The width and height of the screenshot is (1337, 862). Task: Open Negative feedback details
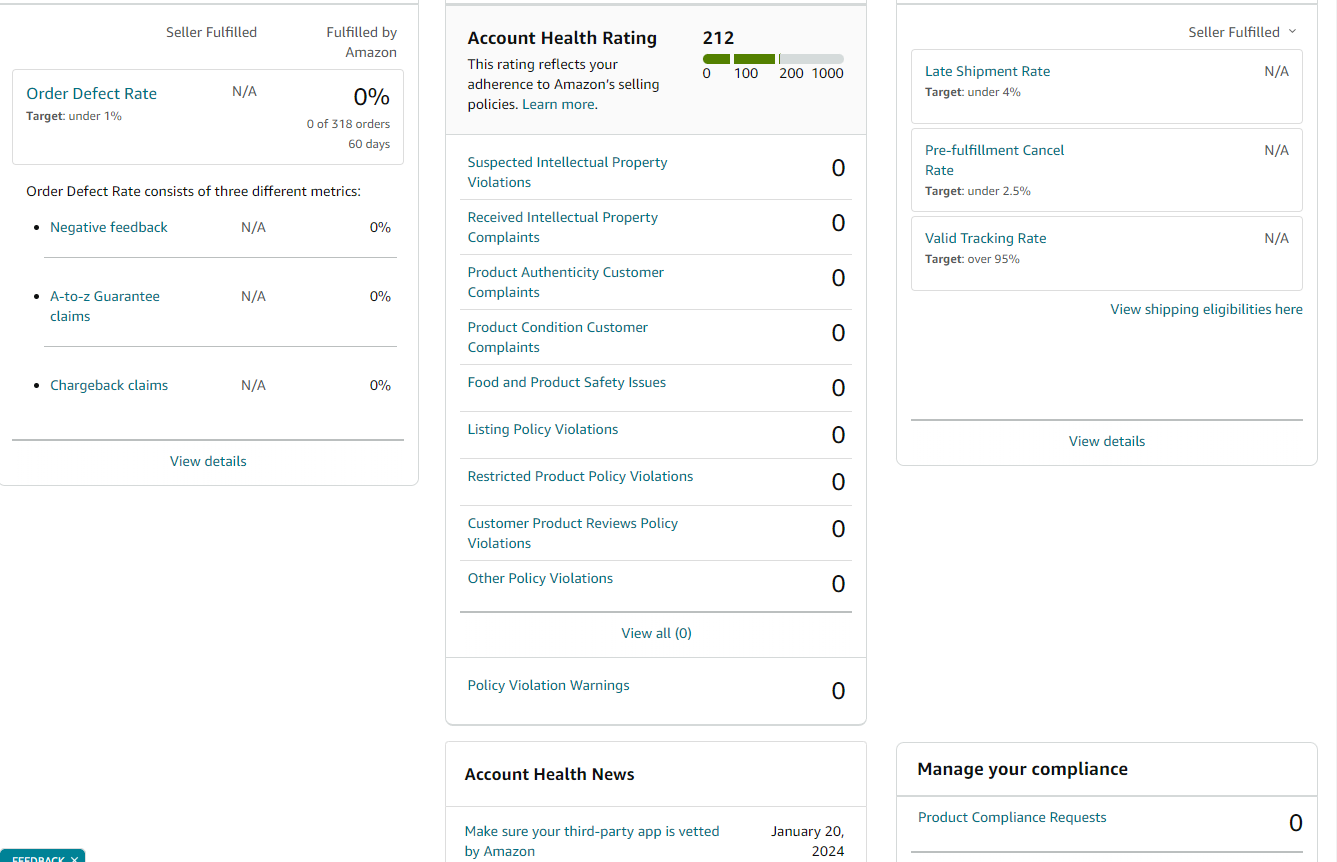pos(109,227)
